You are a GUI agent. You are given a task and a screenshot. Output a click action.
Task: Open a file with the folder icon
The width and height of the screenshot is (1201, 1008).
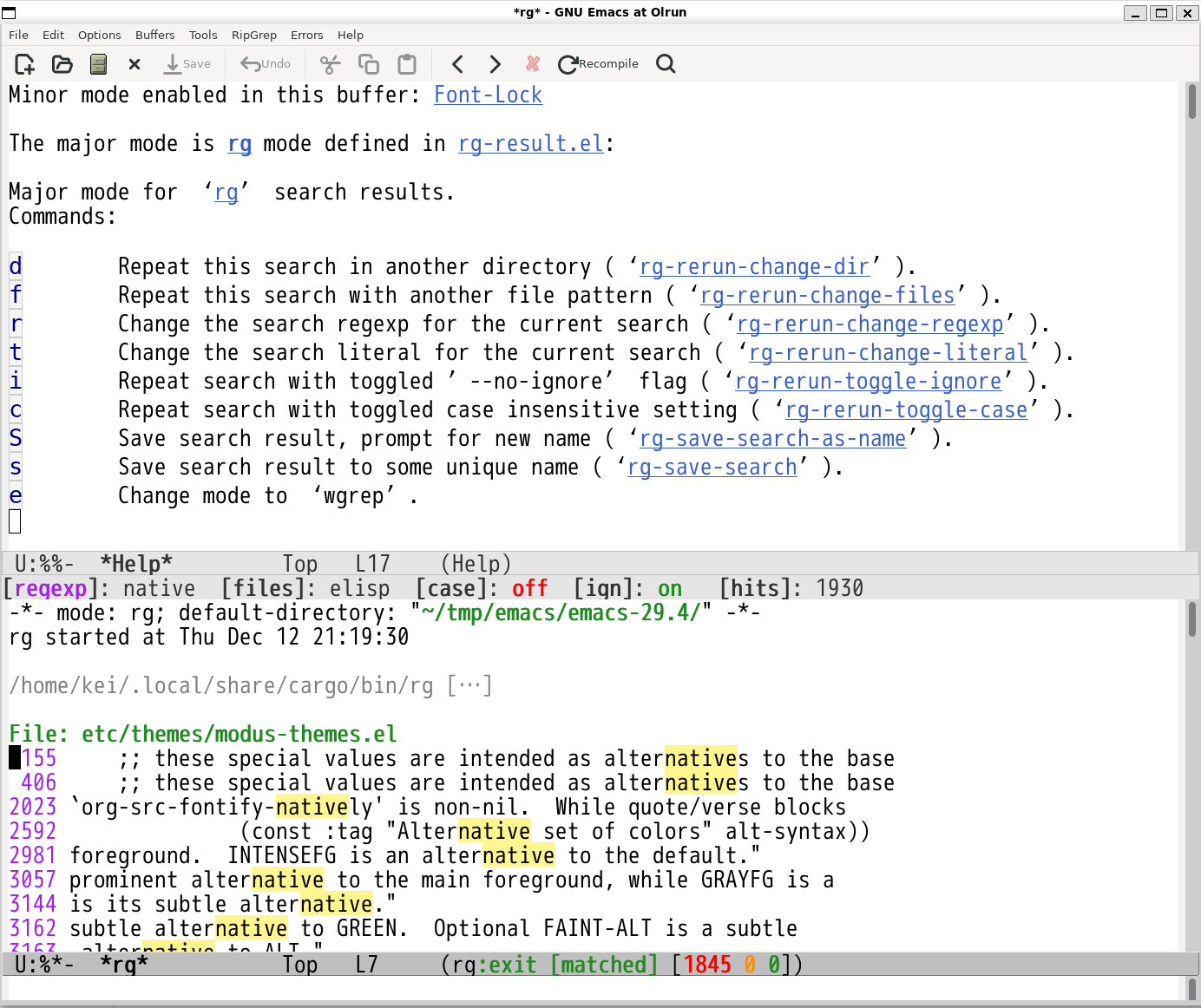(x=62, y=64)
